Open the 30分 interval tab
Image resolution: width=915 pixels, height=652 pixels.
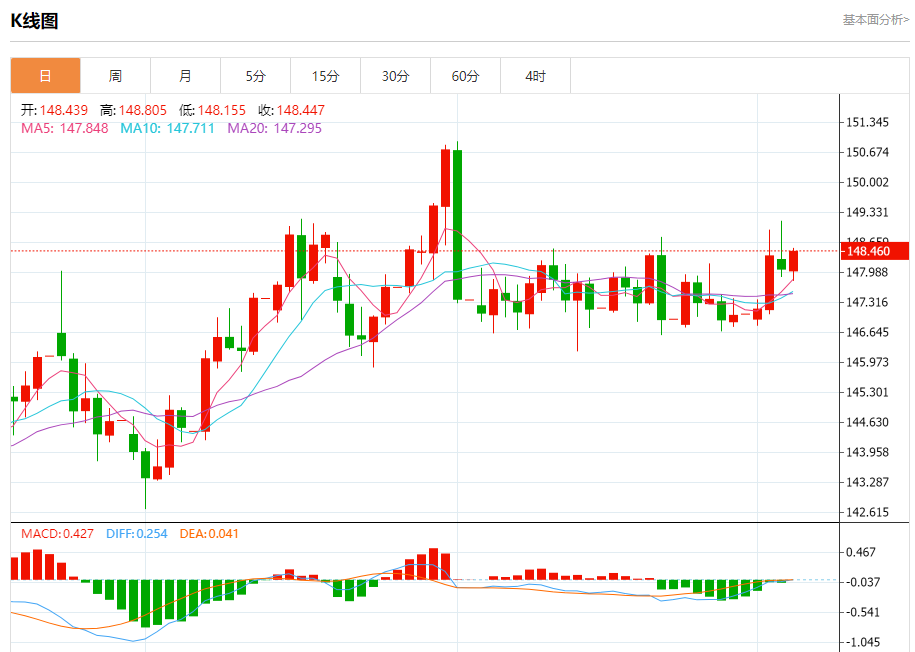[x=396, y=76]
